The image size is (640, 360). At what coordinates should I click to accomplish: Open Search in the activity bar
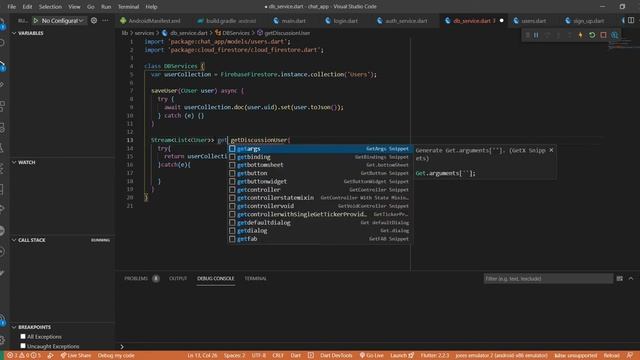[x=2, y=43]
